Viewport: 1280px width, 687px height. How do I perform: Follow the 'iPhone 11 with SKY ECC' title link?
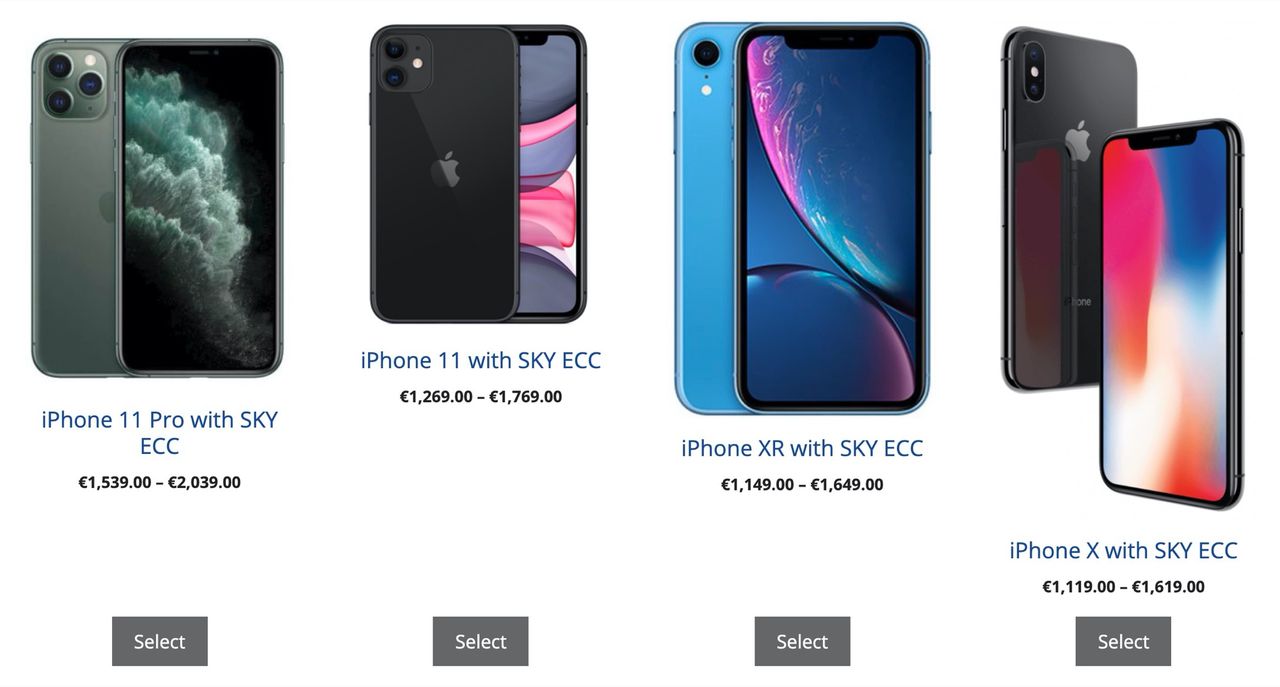481,360
